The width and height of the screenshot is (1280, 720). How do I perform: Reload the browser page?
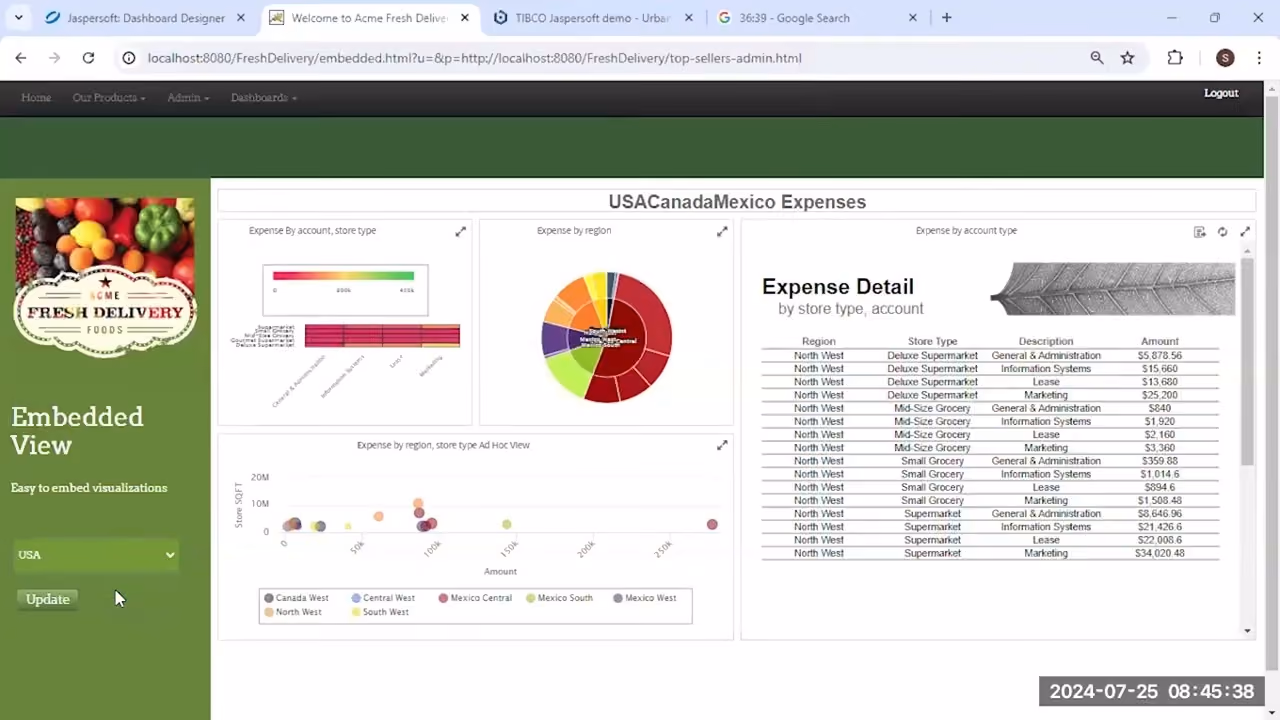[x=88, y=58]
